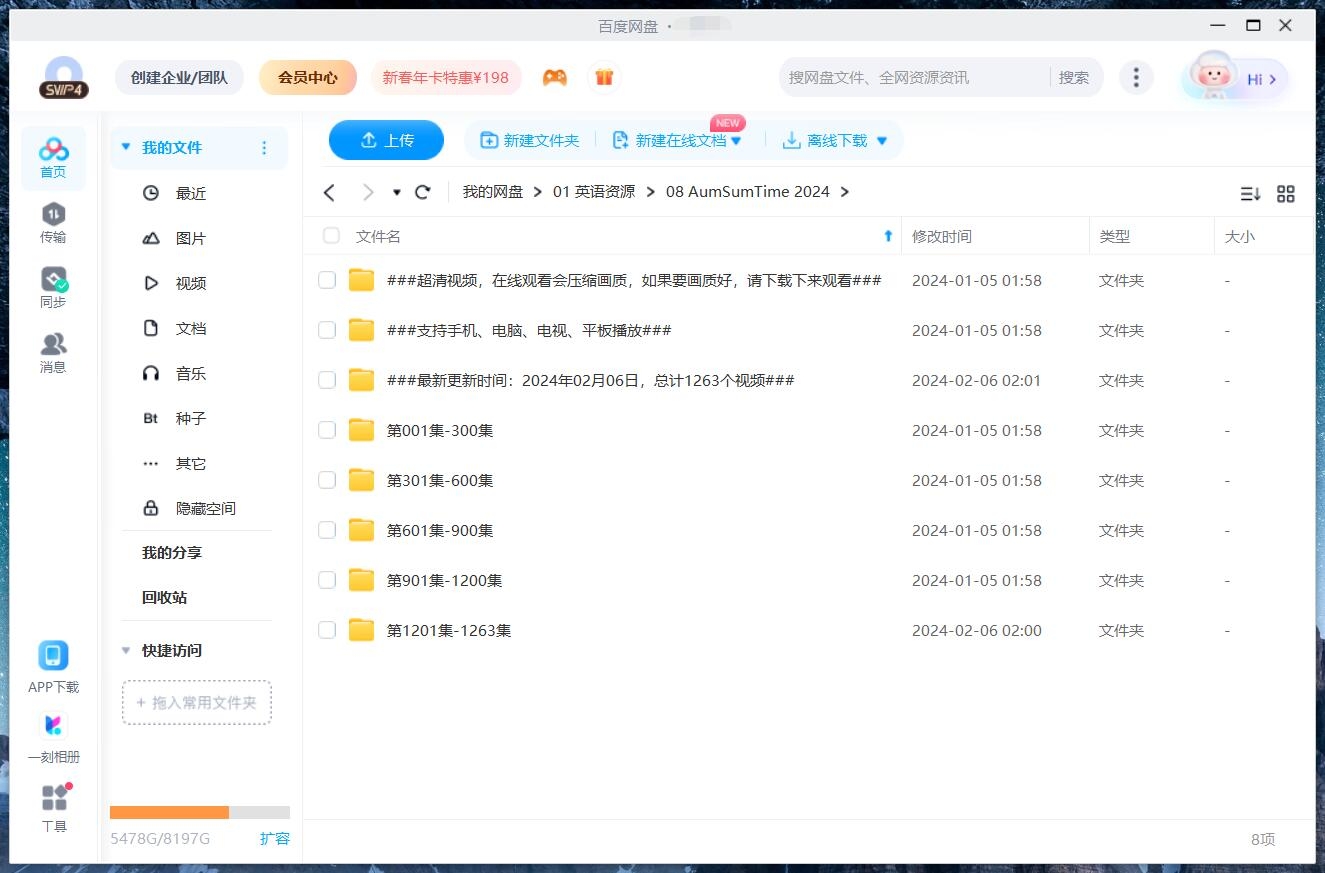Select 视频 in the file categories
Screen dimensions: 1325x873
coord(190,283)
